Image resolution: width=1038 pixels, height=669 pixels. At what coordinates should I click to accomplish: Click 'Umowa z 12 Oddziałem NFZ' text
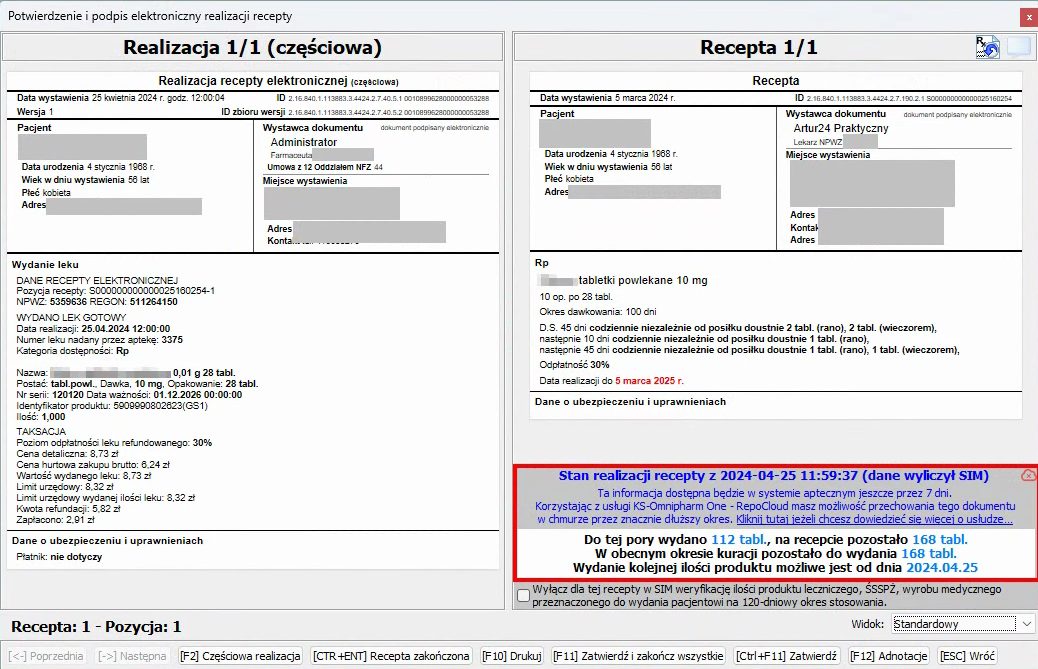point(320,167)
